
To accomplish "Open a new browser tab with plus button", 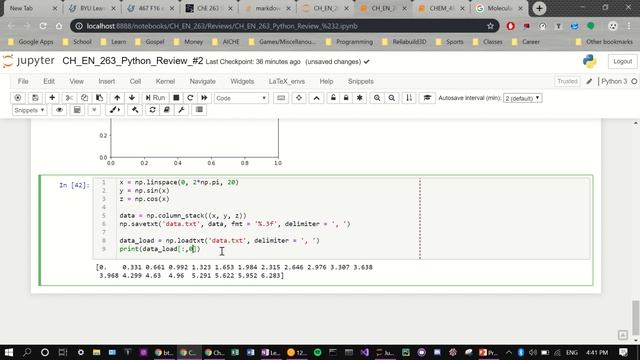I will [x=539, y=8].
